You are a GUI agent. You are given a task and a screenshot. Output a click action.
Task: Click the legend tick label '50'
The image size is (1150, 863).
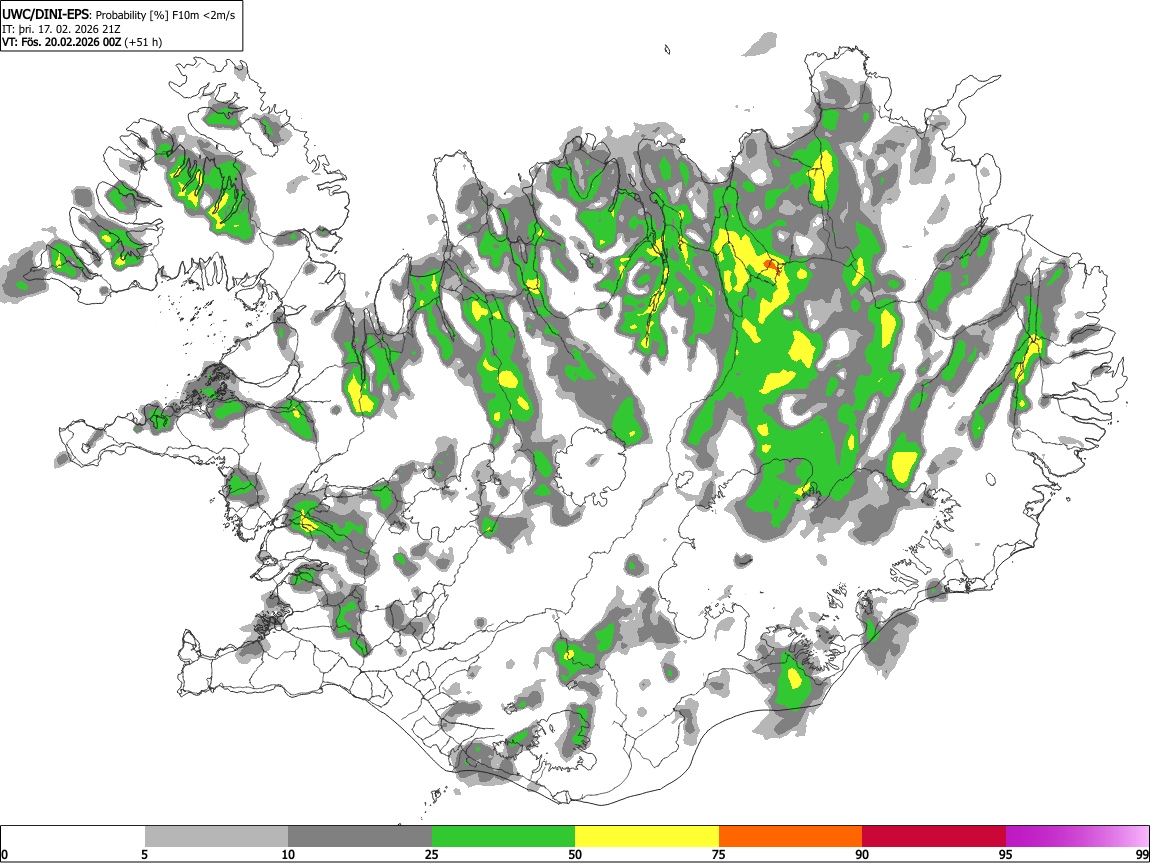[575, 854]
